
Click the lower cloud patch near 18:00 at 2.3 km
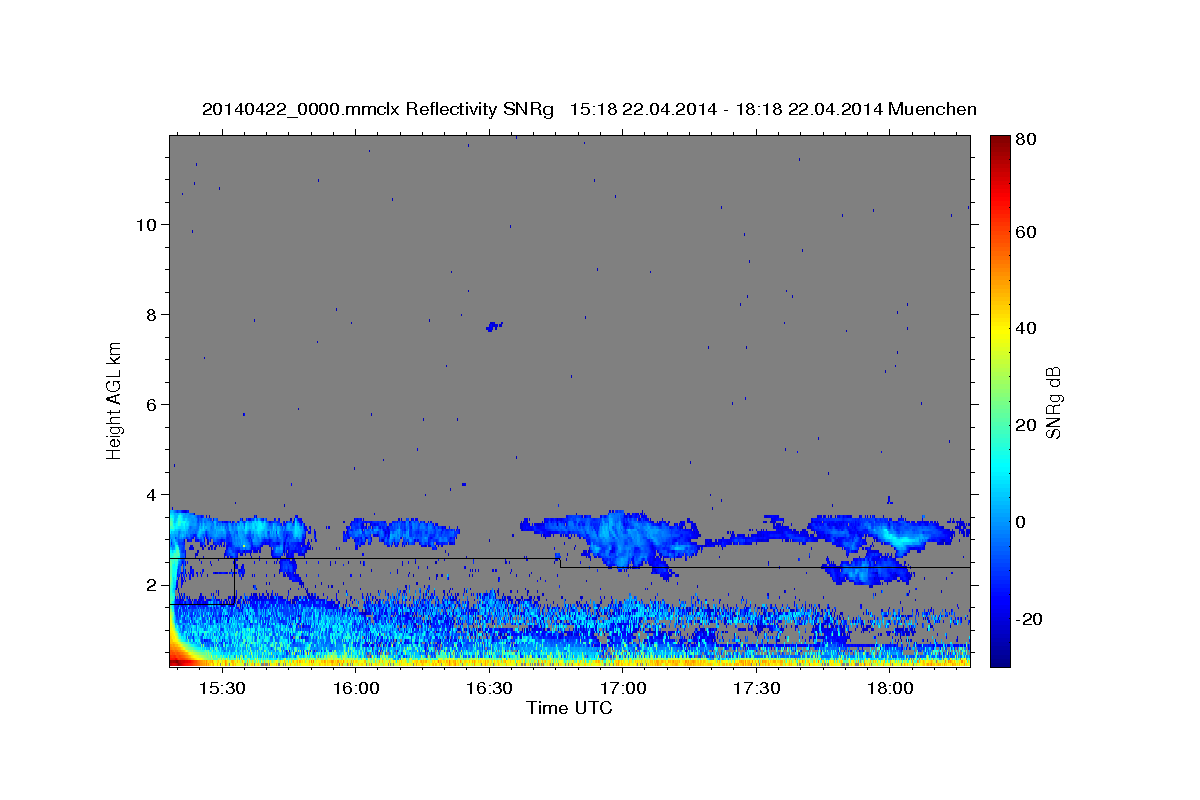(x=867, y=570)
